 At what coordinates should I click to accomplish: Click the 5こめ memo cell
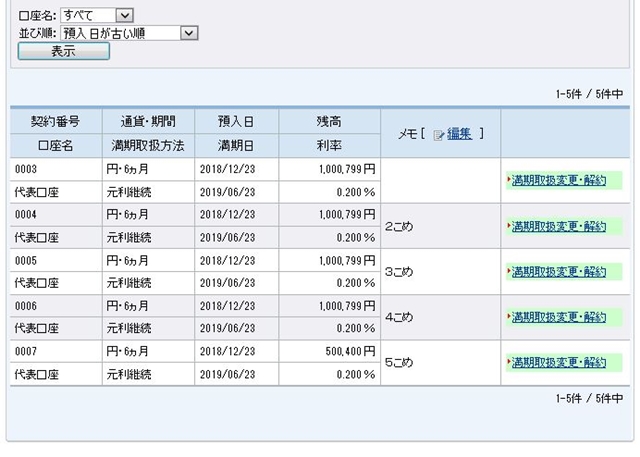[440, 362]
